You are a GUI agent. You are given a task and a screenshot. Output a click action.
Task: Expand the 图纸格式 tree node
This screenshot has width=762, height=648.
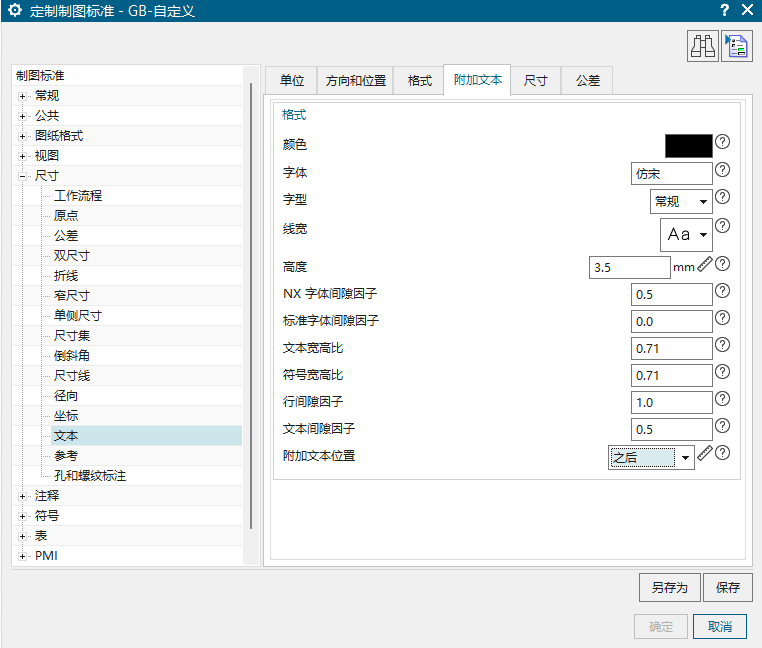(22, 136)
